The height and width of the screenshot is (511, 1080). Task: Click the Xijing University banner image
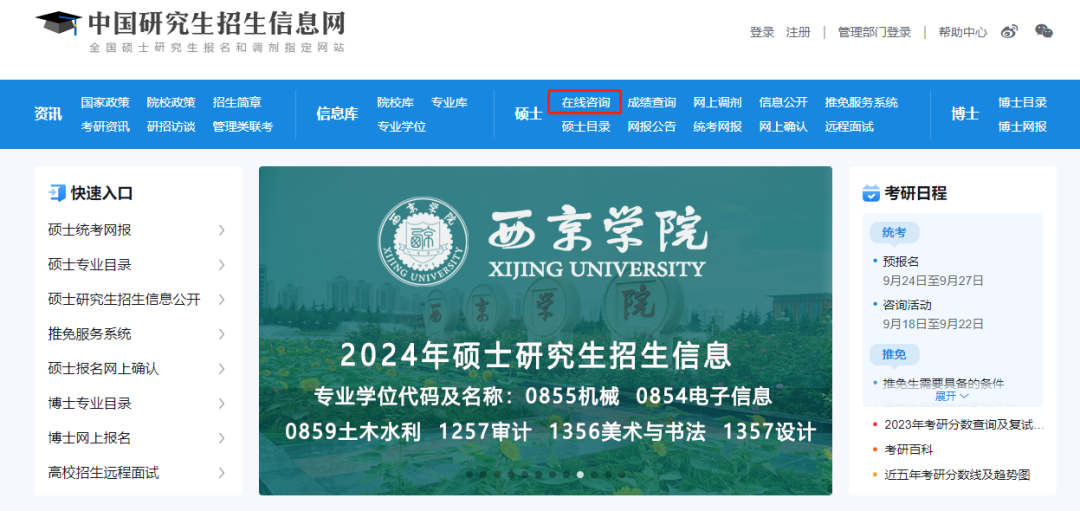(x=546, y=331)
